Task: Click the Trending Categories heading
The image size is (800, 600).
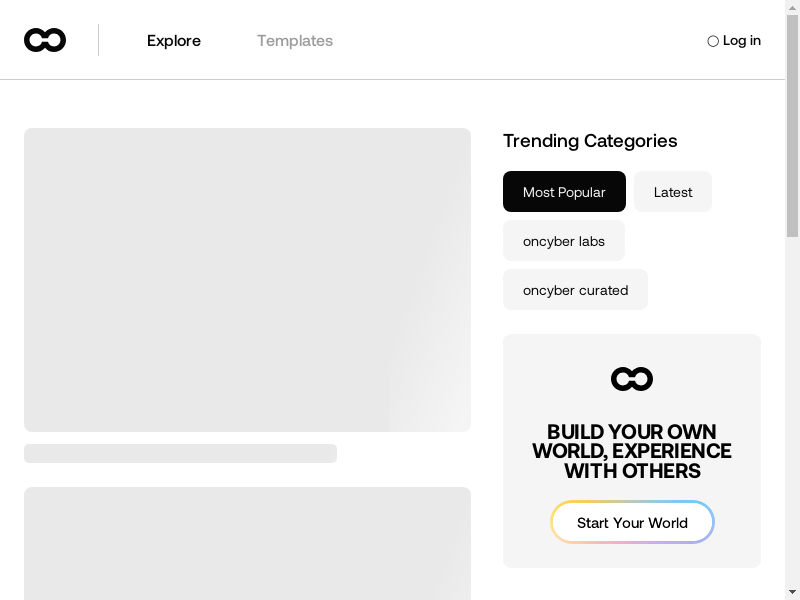Action: 590,141
